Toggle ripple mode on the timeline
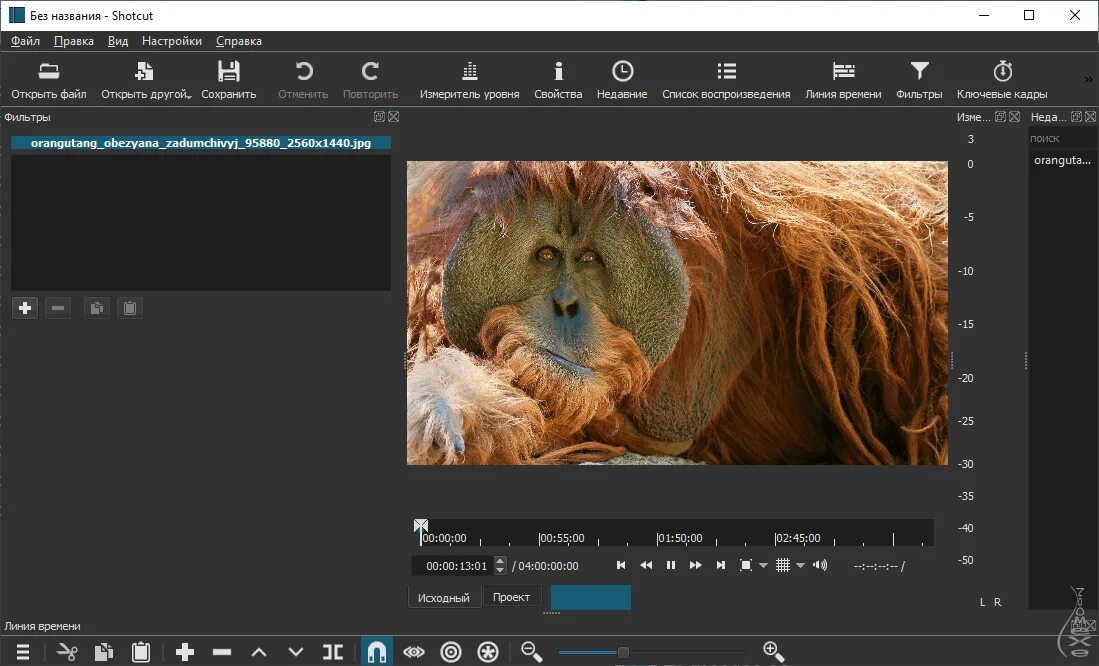The width and height of the screenshot is (1099, 666). click(451, 652)
